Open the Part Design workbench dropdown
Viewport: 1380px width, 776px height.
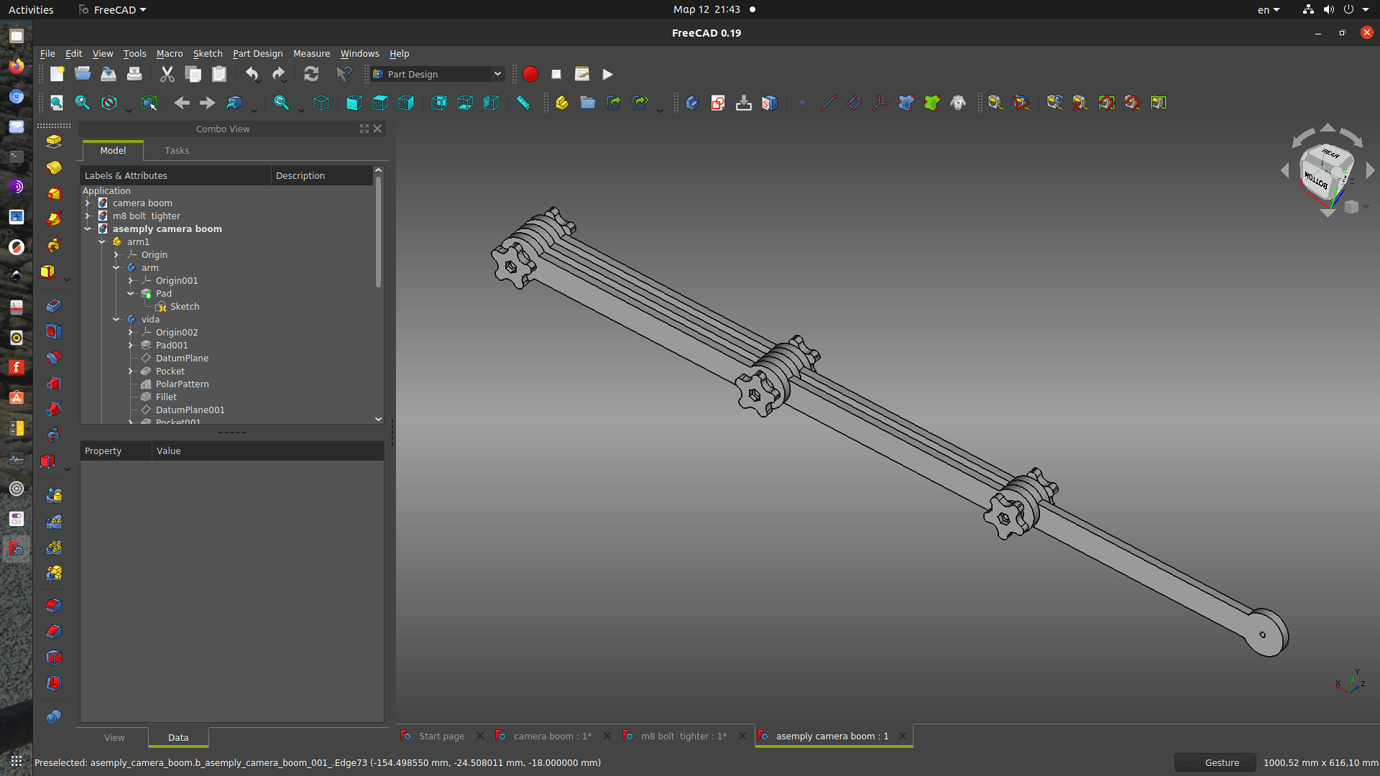[x=437, y=74]
